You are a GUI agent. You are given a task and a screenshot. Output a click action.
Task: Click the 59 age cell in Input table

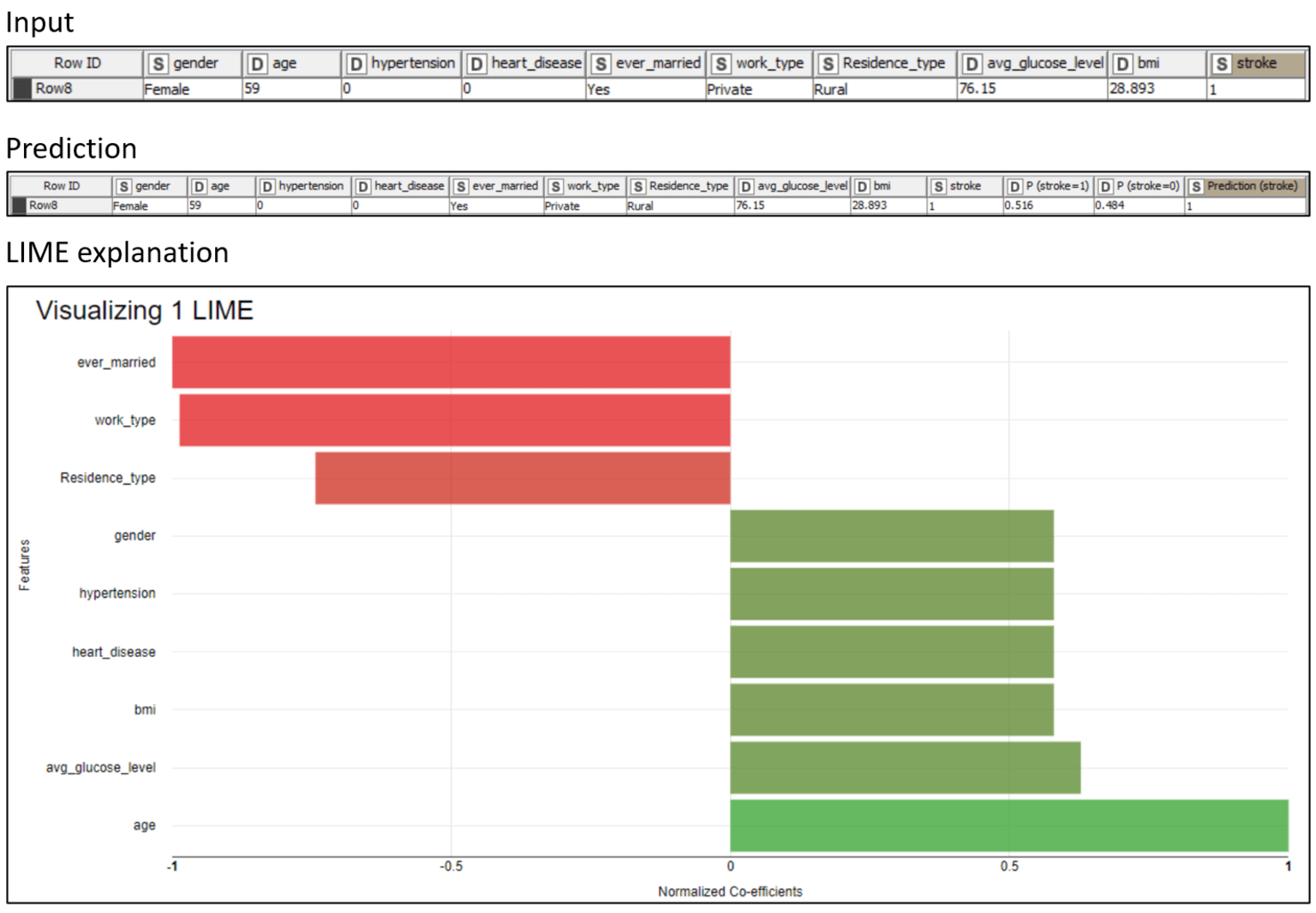pos(292,89)
